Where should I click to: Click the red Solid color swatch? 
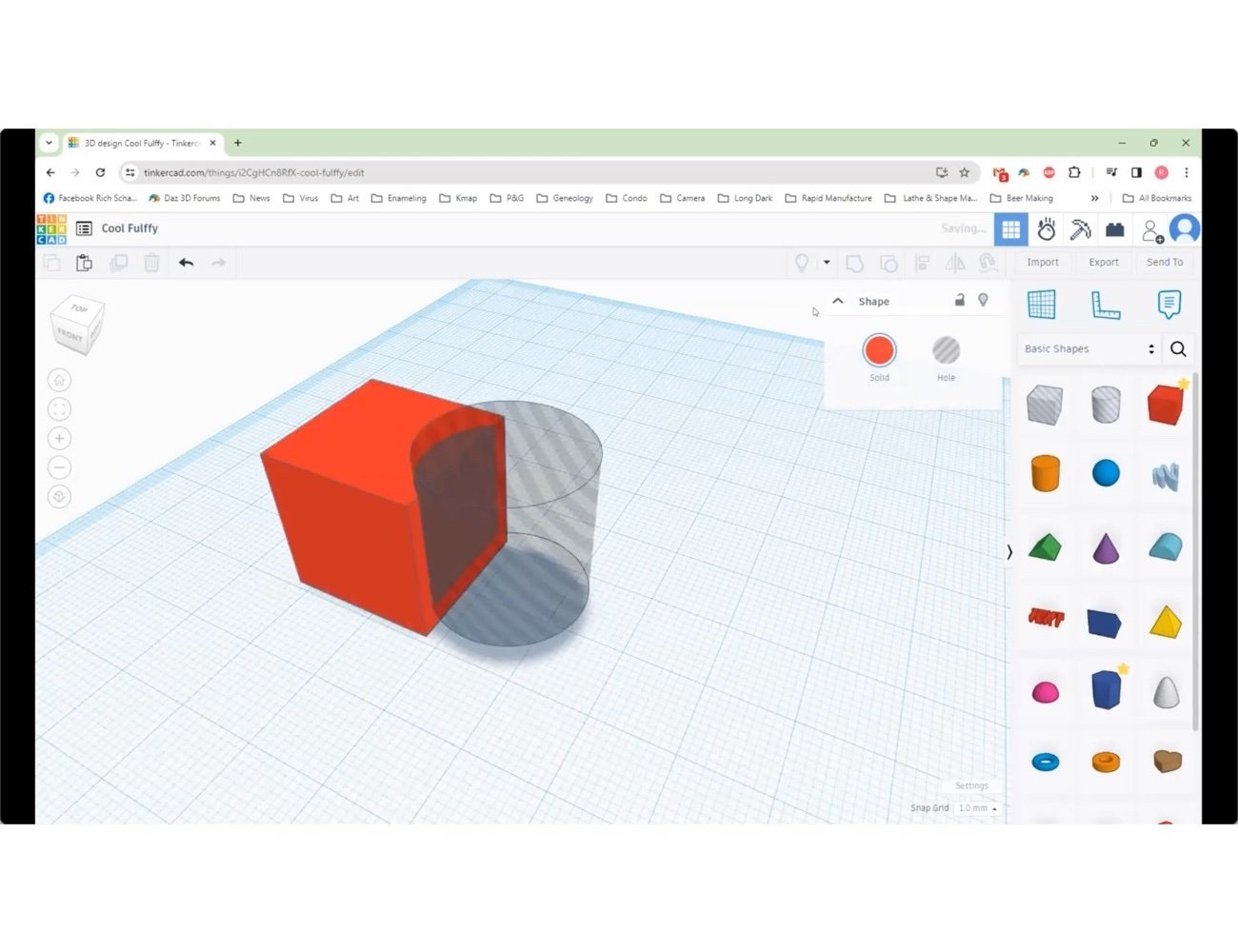tap(878, 349)
